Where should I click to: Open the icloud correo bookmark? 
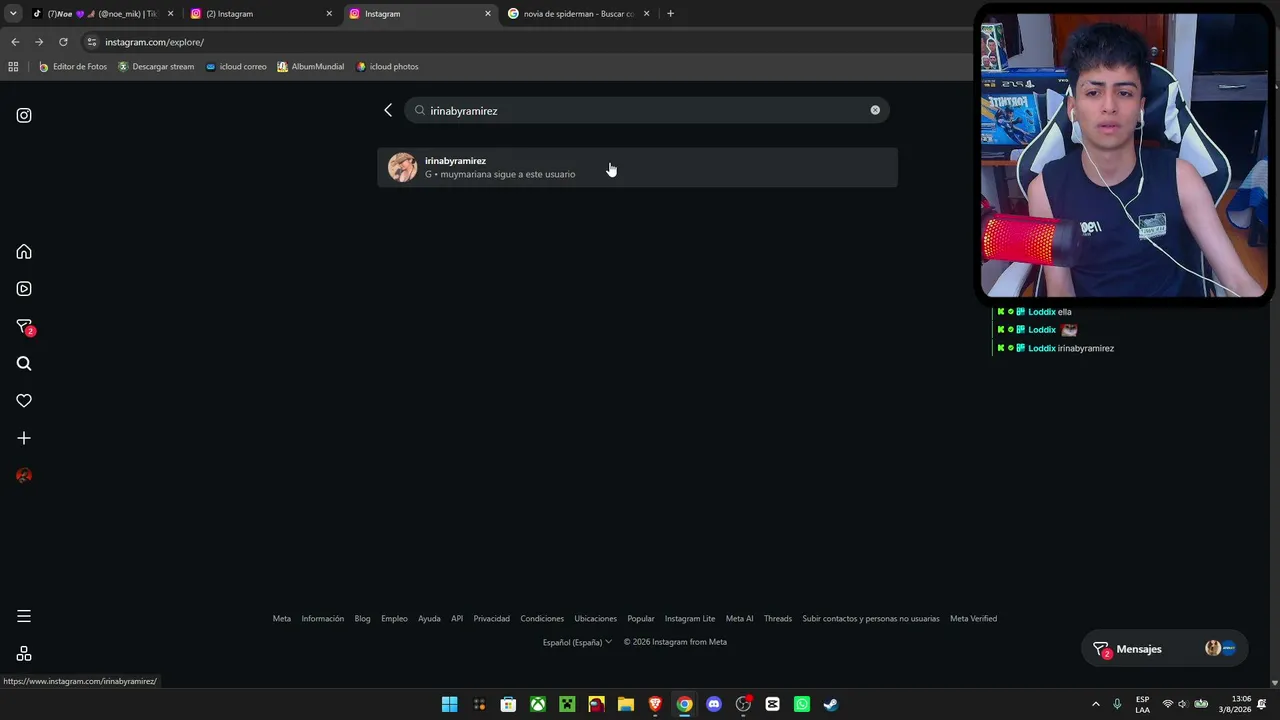[x=236, y=67]
